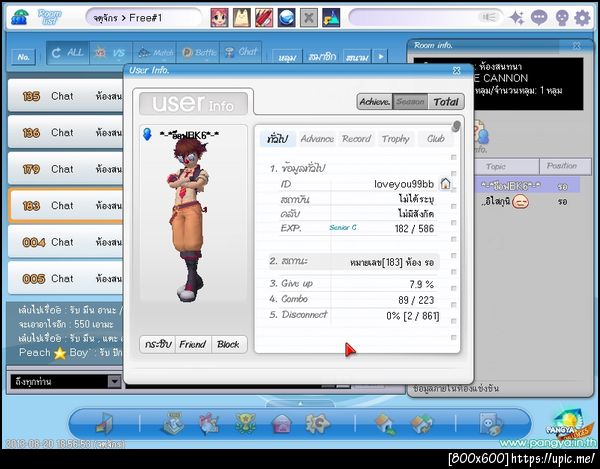Open the locker safe icon in bottom bar

491,424
